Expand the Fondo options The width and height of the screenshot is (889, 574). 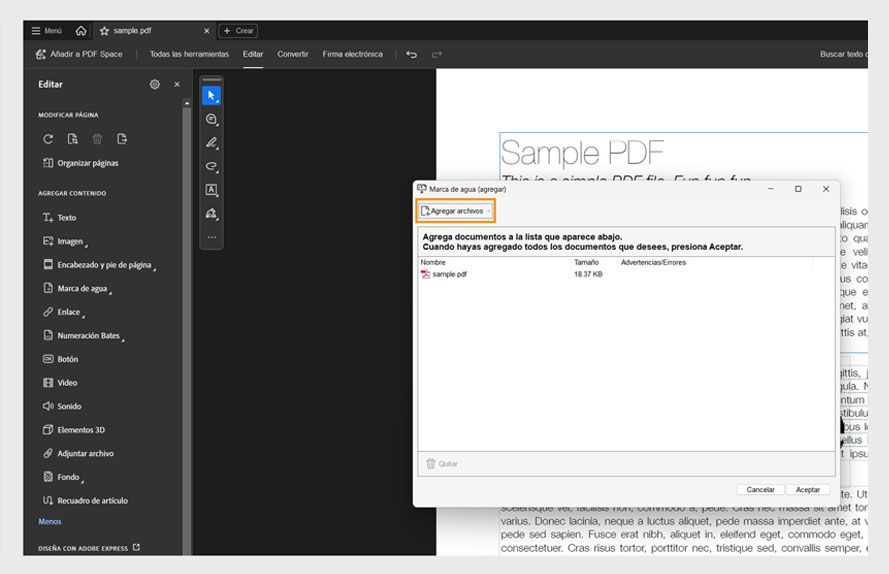(64, 478)
